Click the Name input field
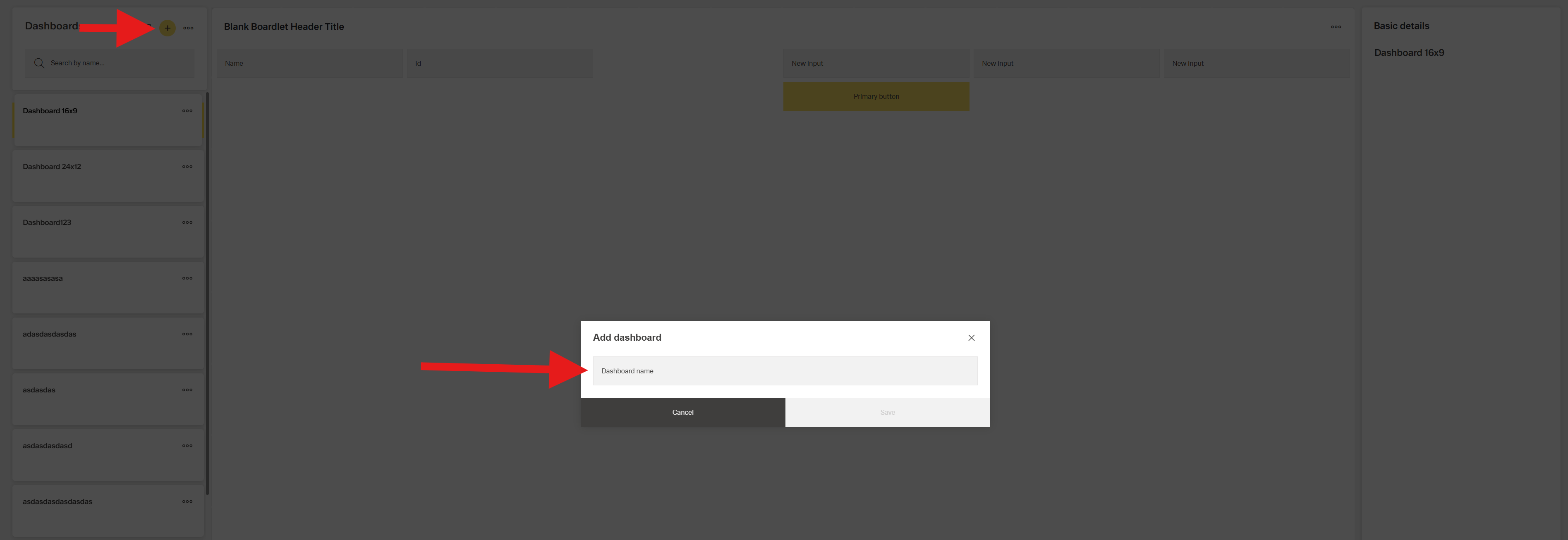This screenshot has height=540, width=1568. [x=309, y=63]
